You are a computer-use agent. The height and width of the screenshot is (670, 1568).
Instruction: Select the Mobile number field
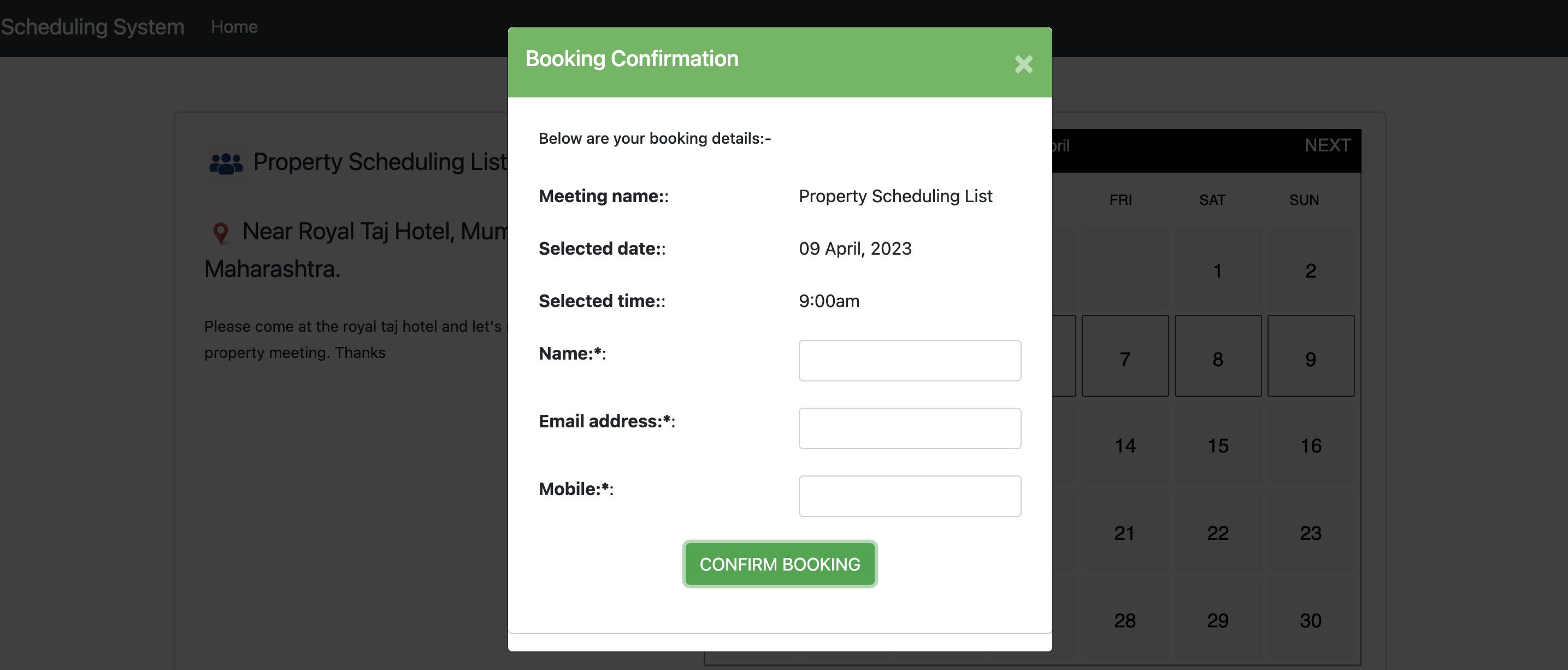point(910,496)
